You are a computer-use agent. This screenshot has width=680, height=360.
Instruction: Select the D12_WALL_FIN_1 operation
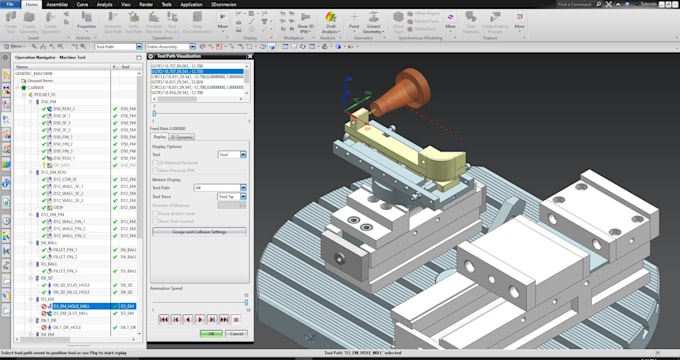click(69, 221)
